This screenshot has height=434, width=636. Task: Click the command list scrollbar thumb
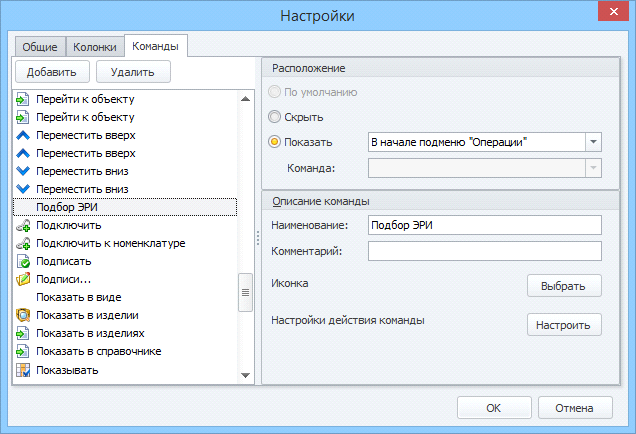click(x=245, y=292)
